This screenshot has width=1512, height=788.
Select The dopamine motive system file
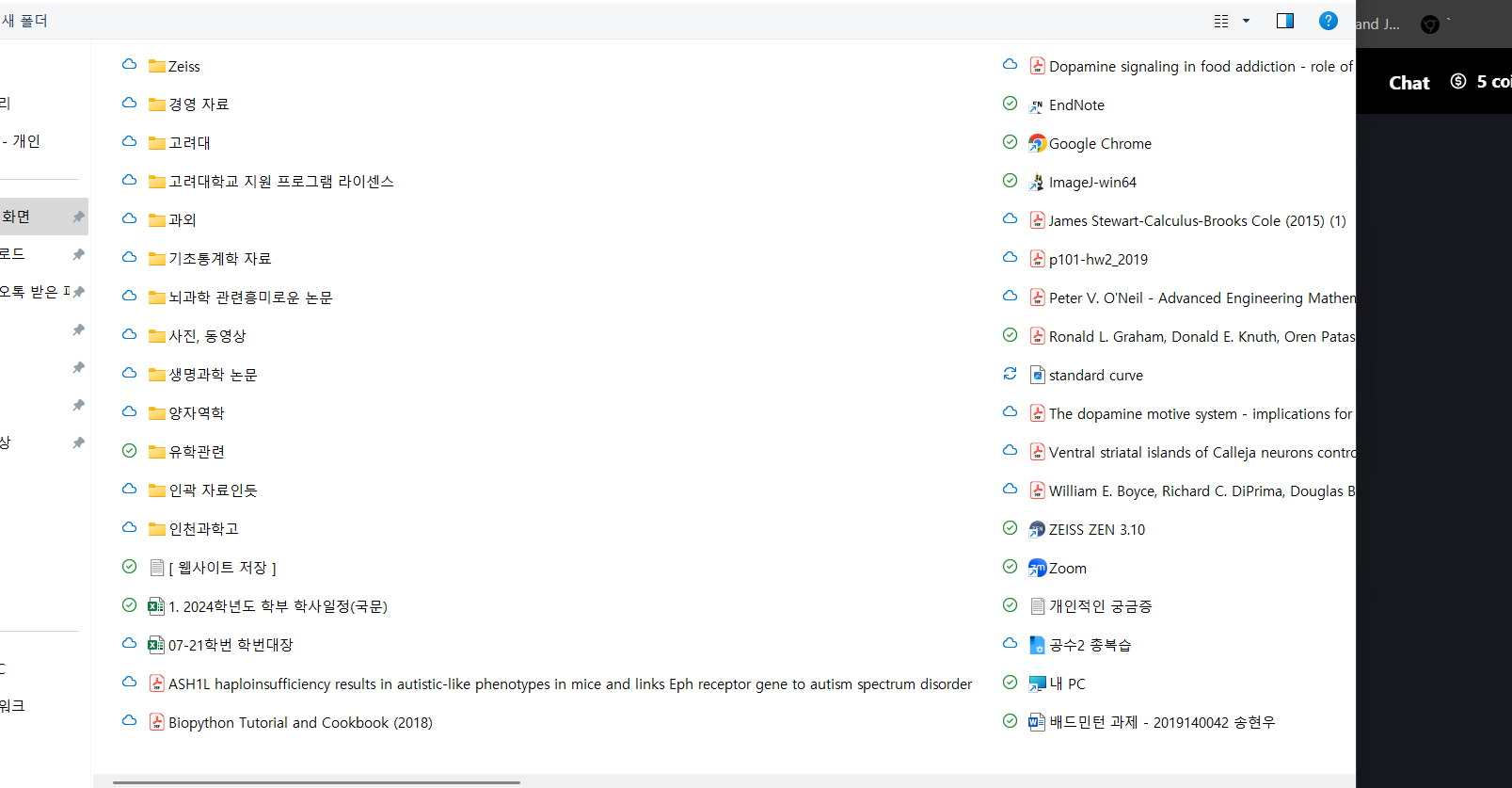point(1201,414)
